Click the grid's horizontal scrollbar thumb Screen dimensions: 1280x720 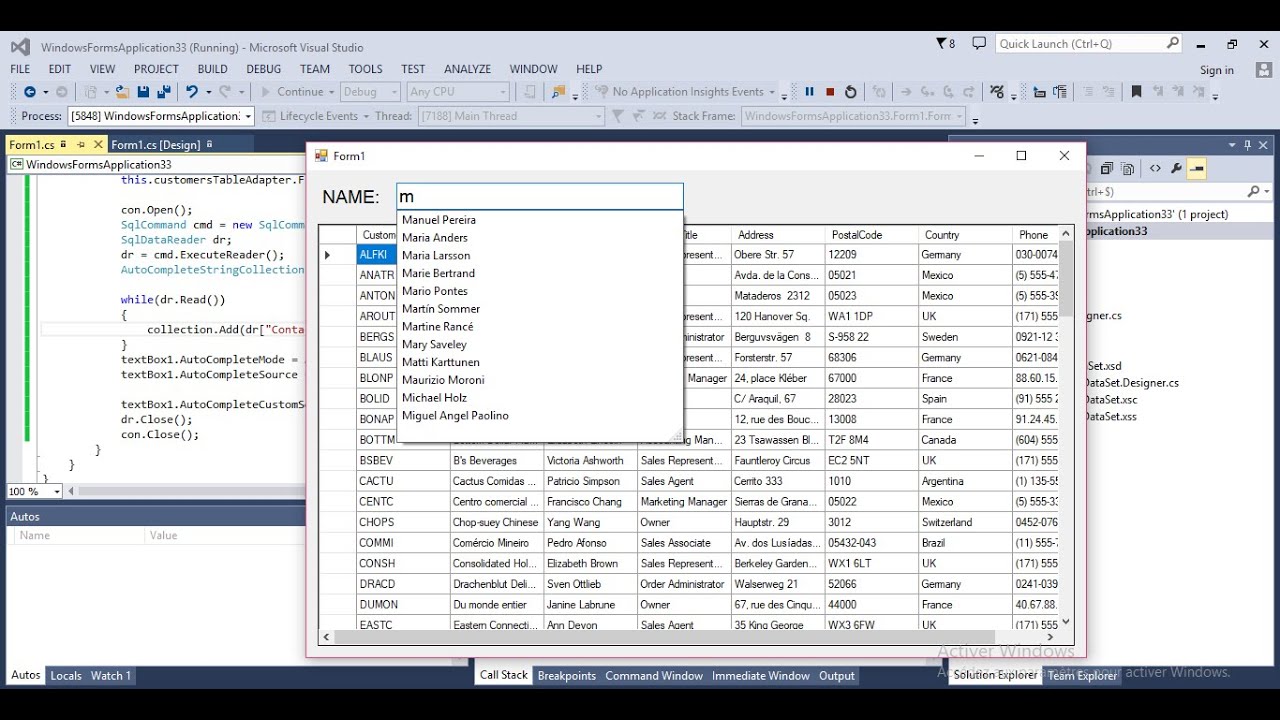pyautogui.click(x=664, y=637)
